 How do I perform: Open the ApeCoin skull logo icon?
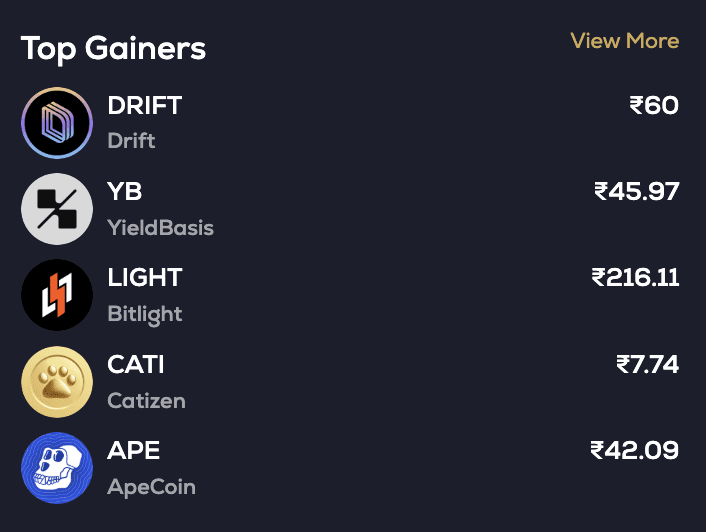point(57,468)
